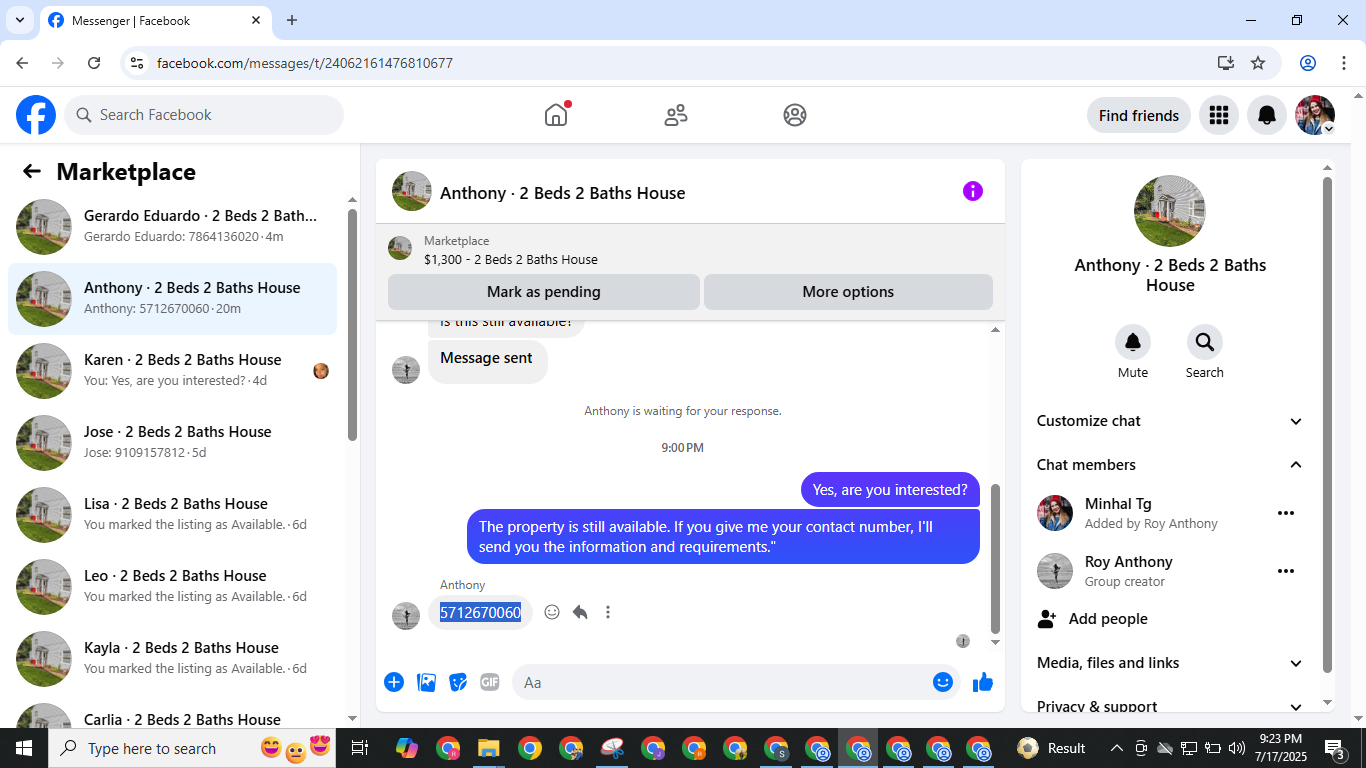Screen dimensions: 1366x768
Task: Click the Find friends button
Action: point(1139,115)
